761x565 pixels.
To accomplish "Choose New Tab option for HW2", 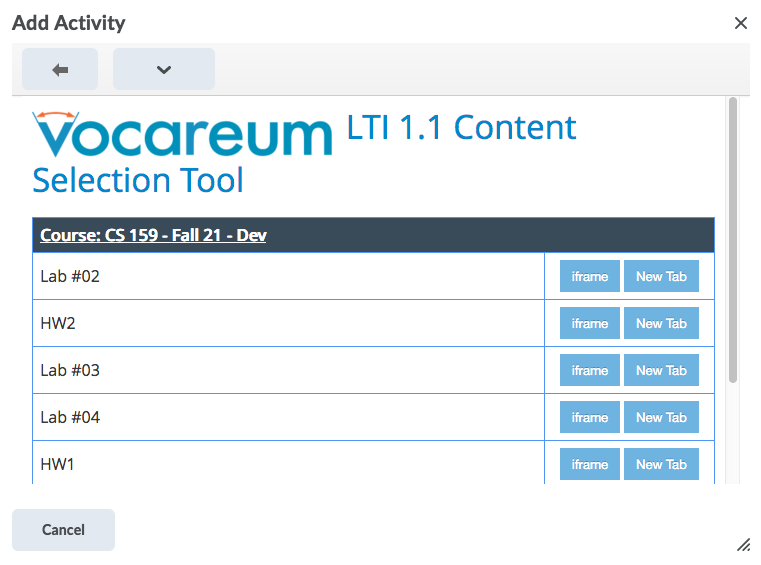I will [661, 323].
